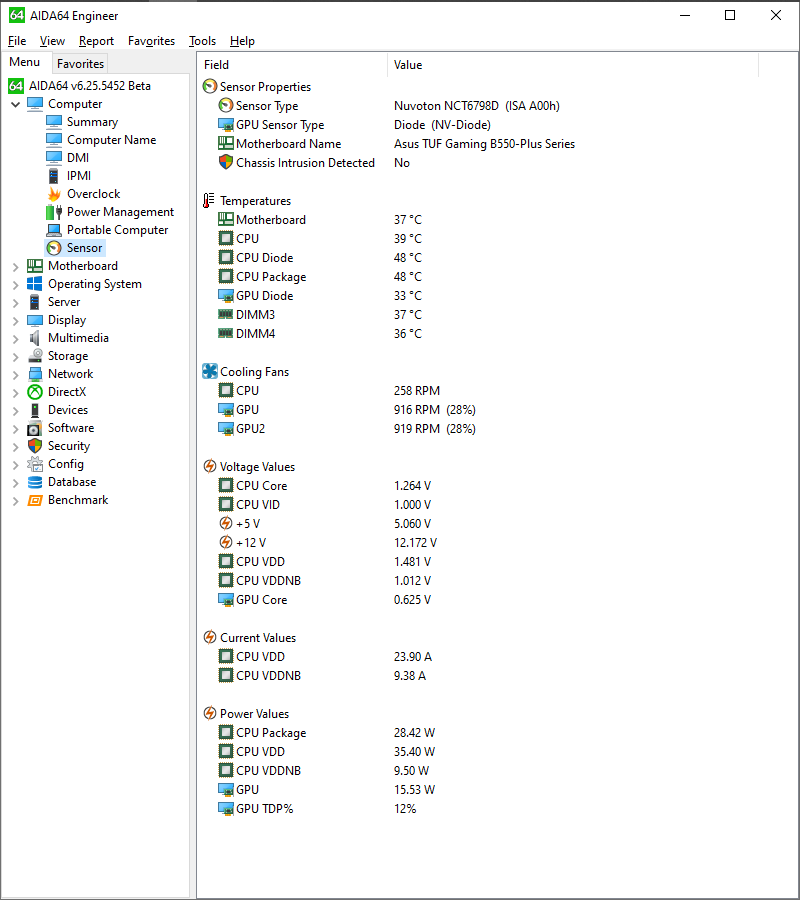Click the Benchmark orange icon

[35, 500]
